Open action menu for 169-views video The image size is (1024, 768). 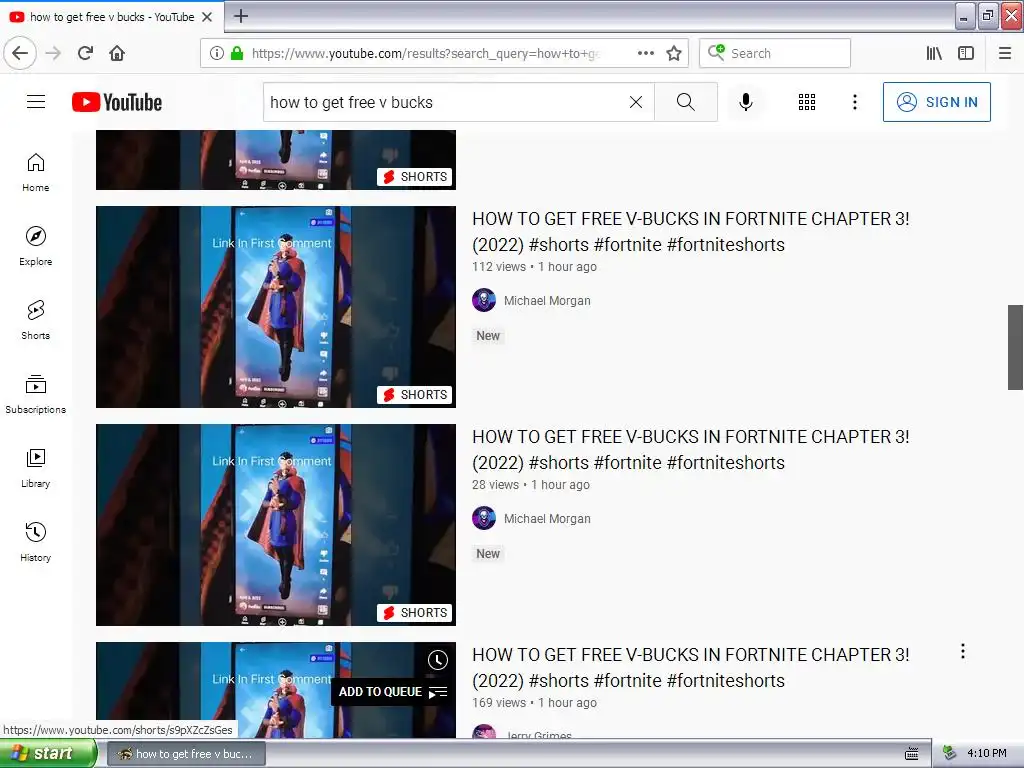[963, 651]
